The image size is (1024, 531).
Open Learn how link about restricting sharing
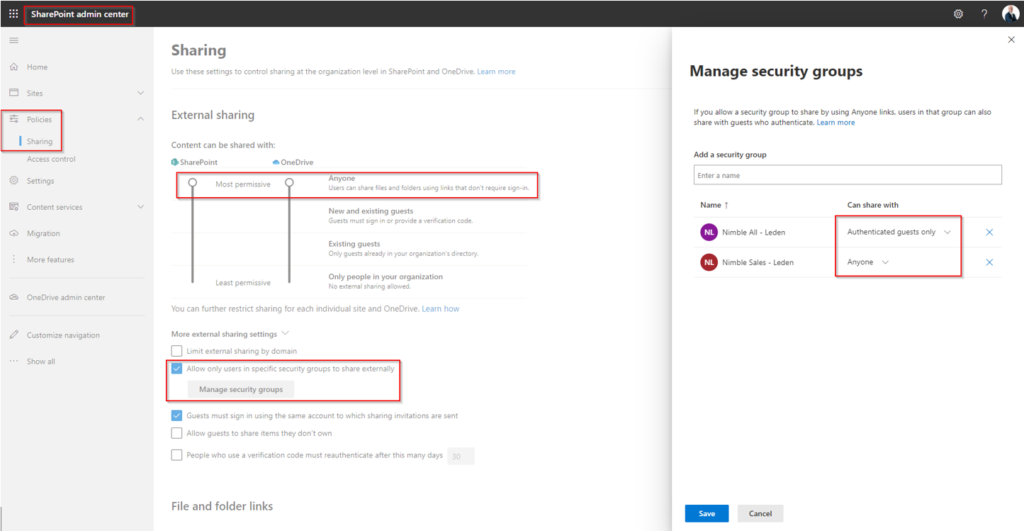pyautogui.click(x=440, y=308)
